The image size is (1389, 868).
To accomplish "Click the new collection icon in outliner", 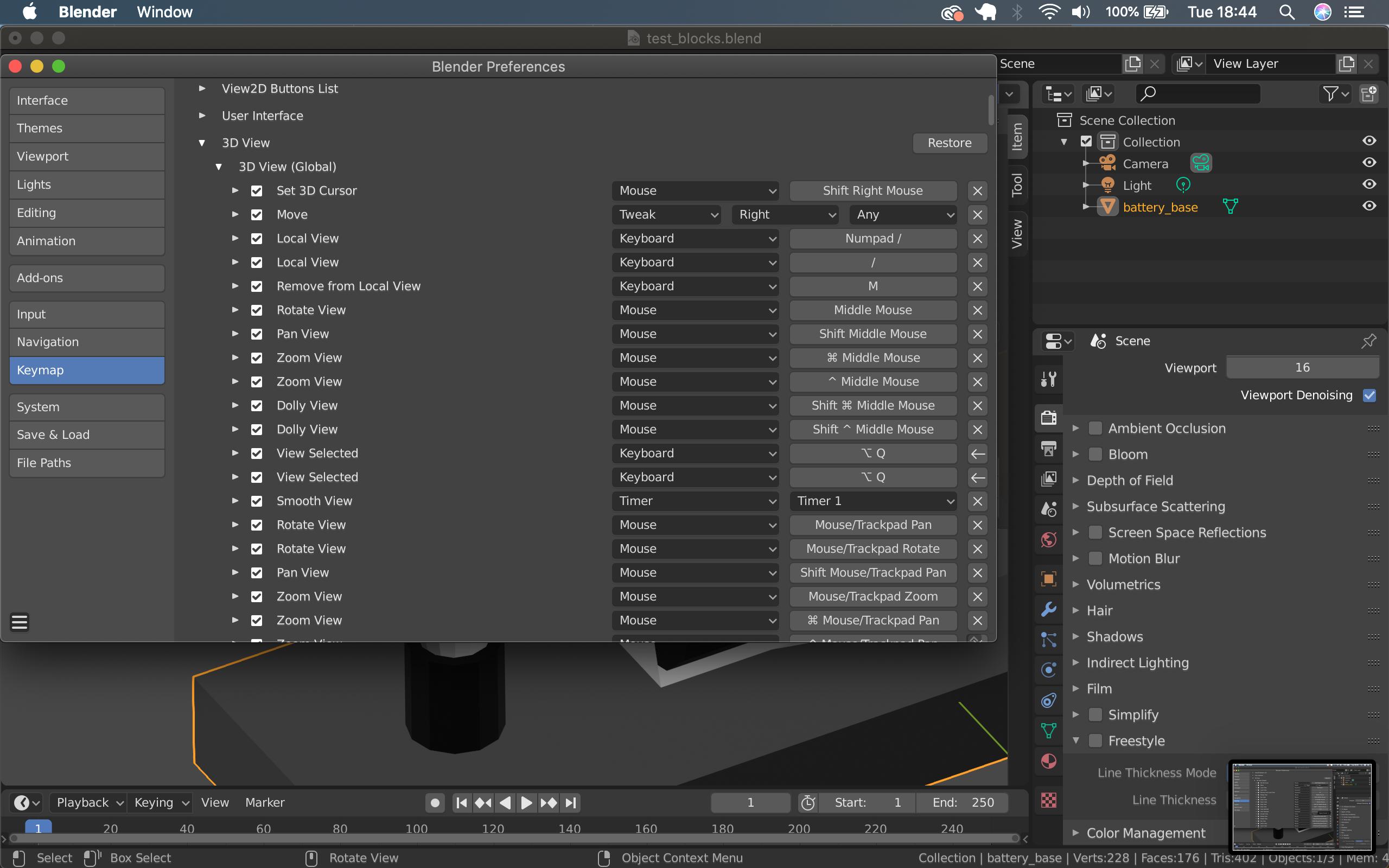I will (x=1369, y=93).
